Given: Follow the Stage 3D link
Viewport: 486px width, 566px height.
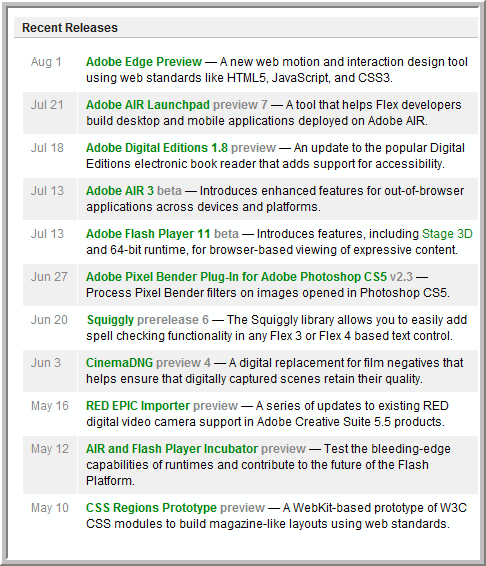Looking at the screenshot, I should (x=447, y=234).
